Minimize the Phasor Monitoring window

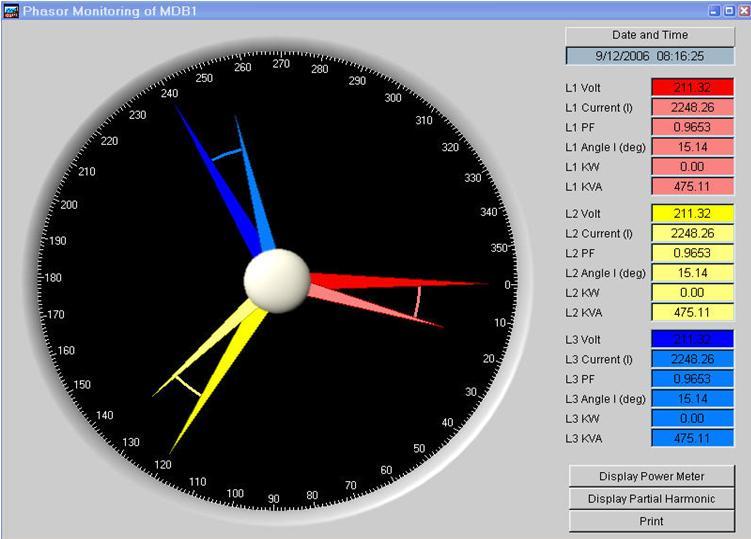click(x=714, y=10)
